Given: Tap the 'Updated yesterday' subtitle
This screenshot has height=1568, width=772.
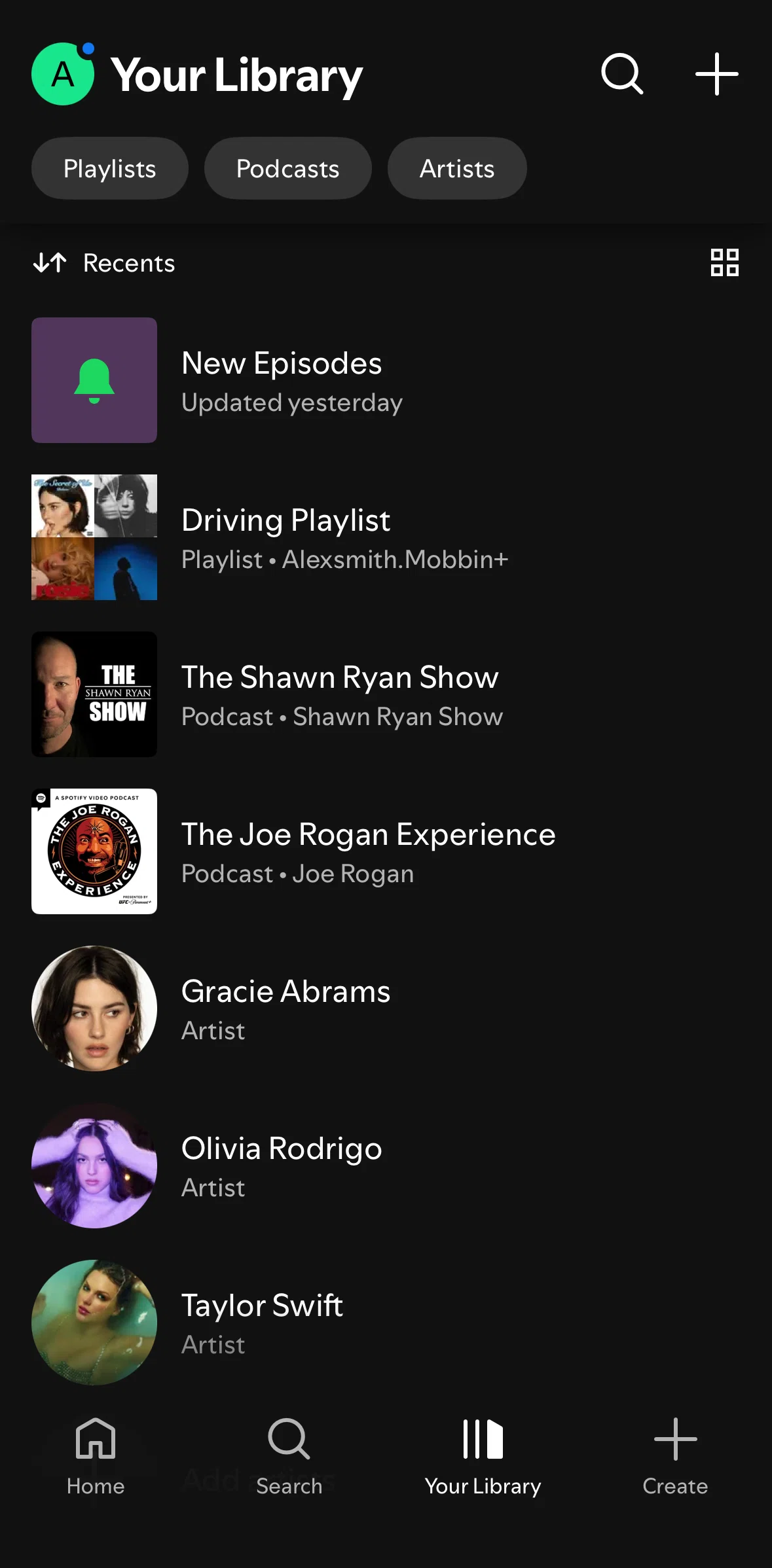Looking at the screenshot, I should [x=292, y=402].
